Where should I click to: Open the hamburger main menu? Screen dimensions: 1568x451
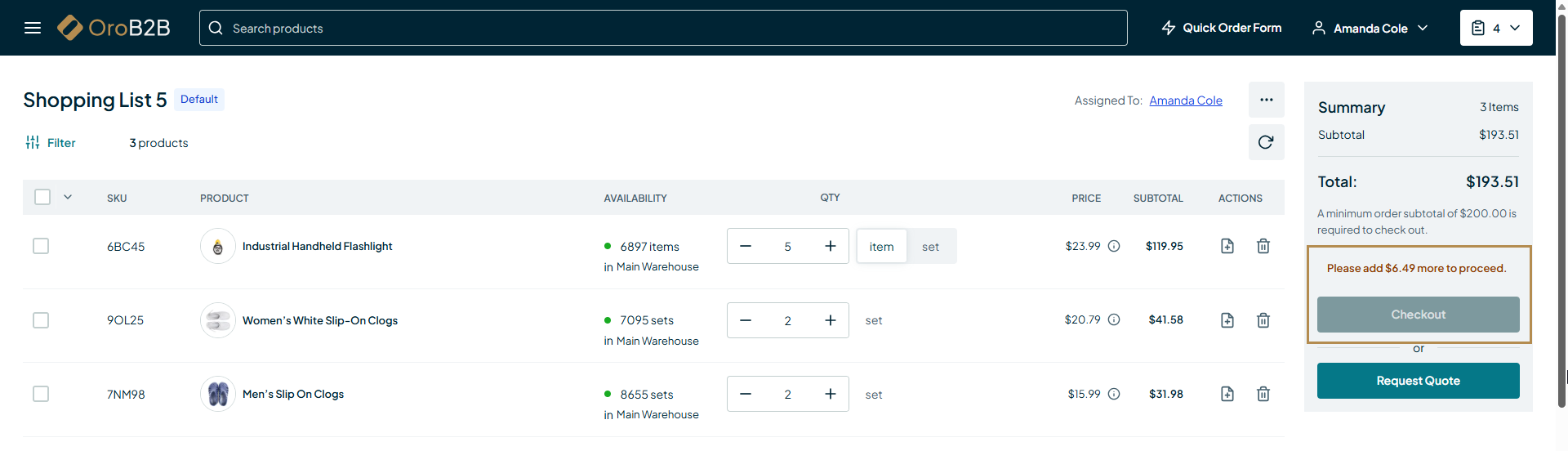point(33,28)
